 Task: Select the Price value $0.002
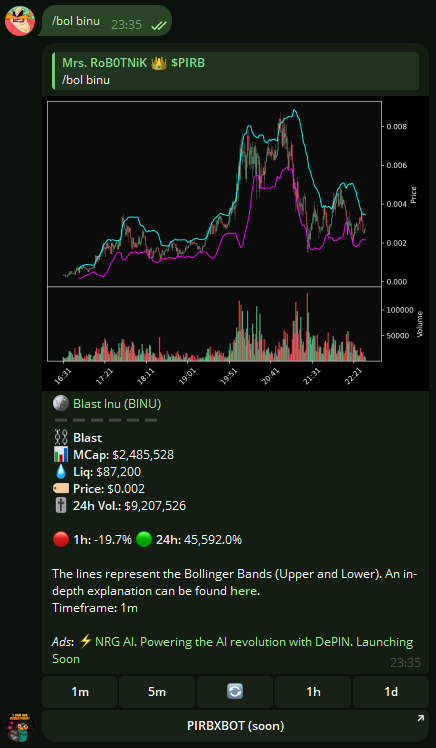126,489
